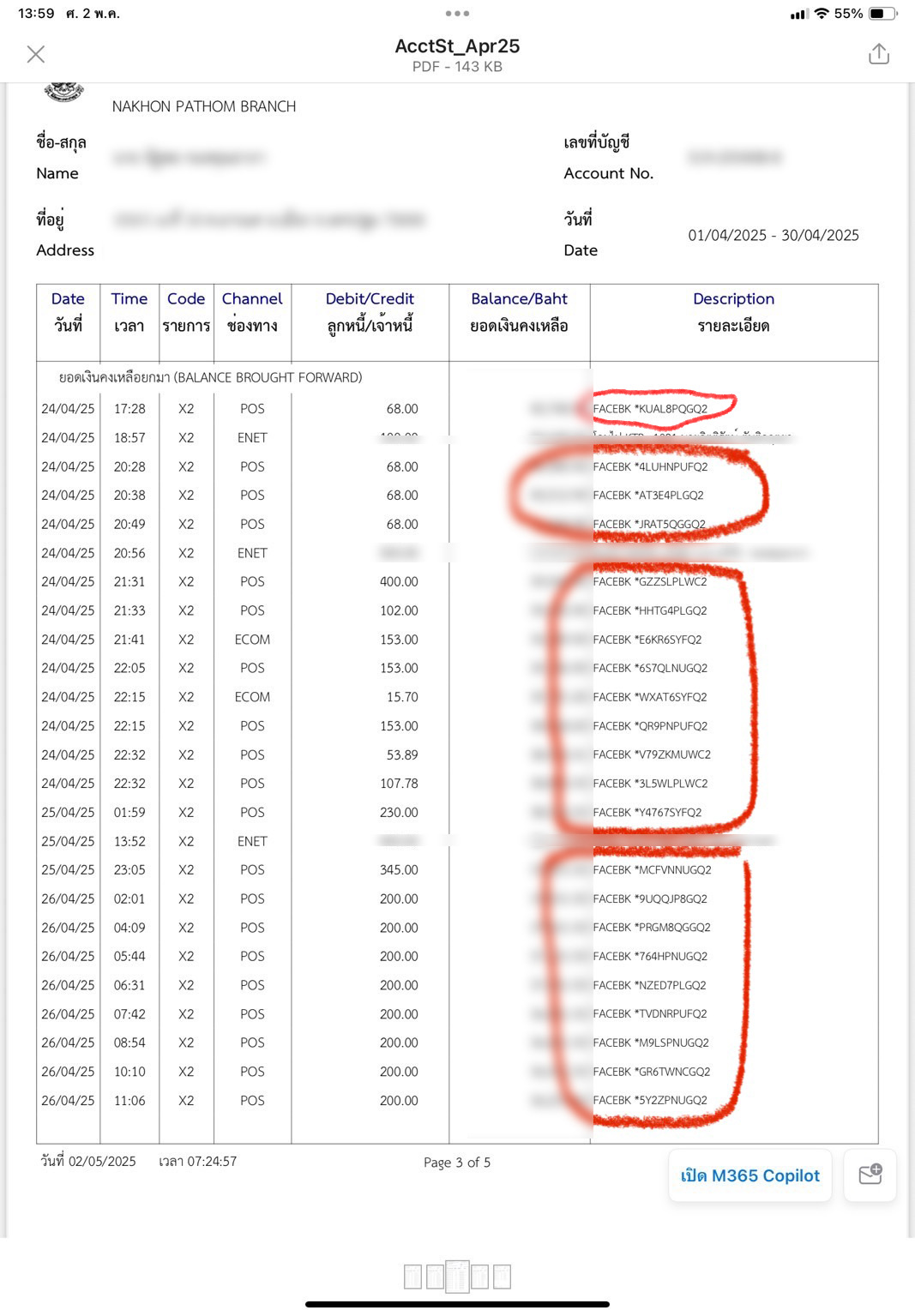The image size is (915, 1316).
Task: Select the 53.89 debit amount
Action: (x=402, y=754)
